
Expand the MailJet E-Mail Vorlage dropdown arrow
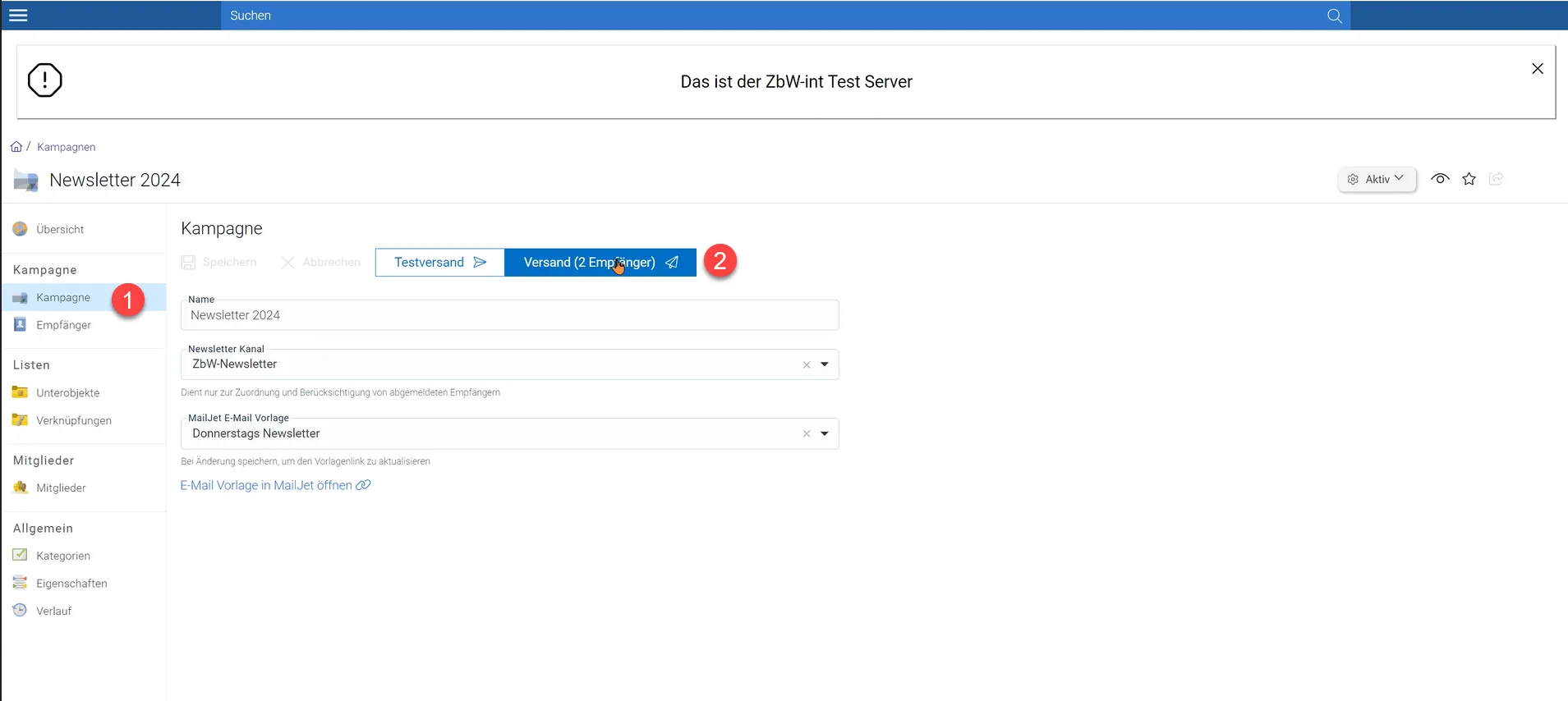(x=825, y=433)
